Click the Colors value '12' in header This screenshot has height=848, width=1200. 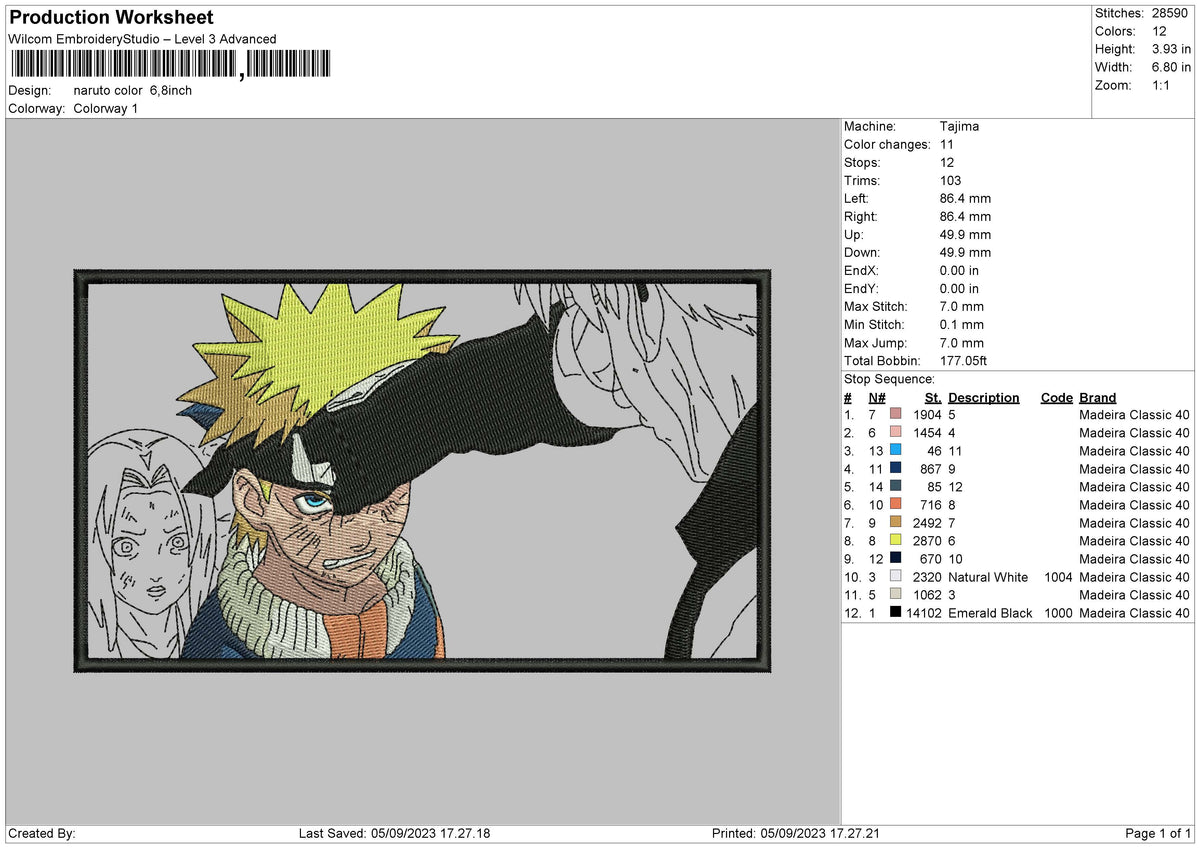1158,31
